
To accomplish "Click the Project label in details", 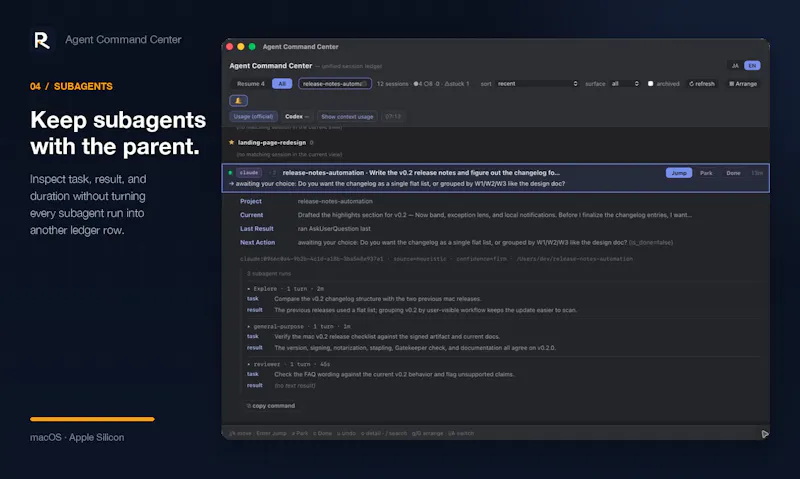I will point(251,201).
